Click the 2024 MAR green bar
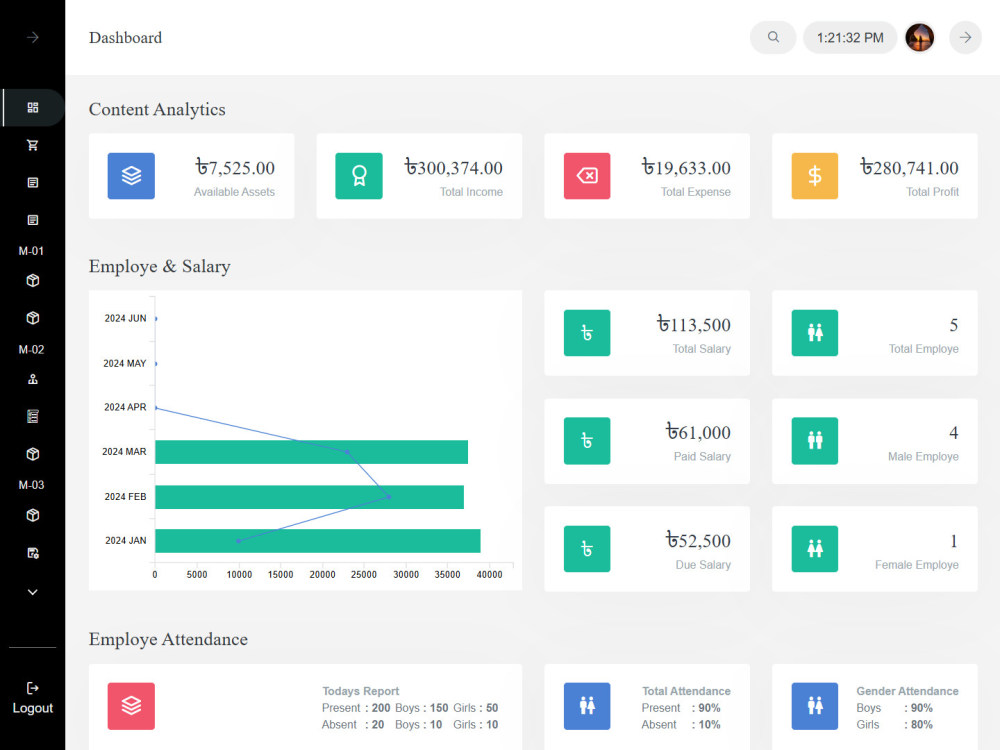The height and width of the screenshot is (750, 1000). tap(311, 452)
